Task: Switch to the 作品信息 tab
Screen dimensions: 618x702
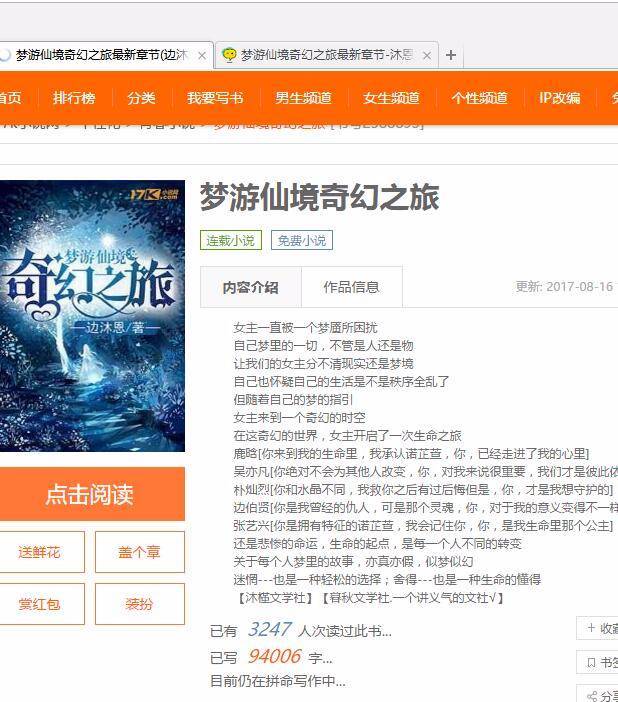Action: (x=352, y=287)
